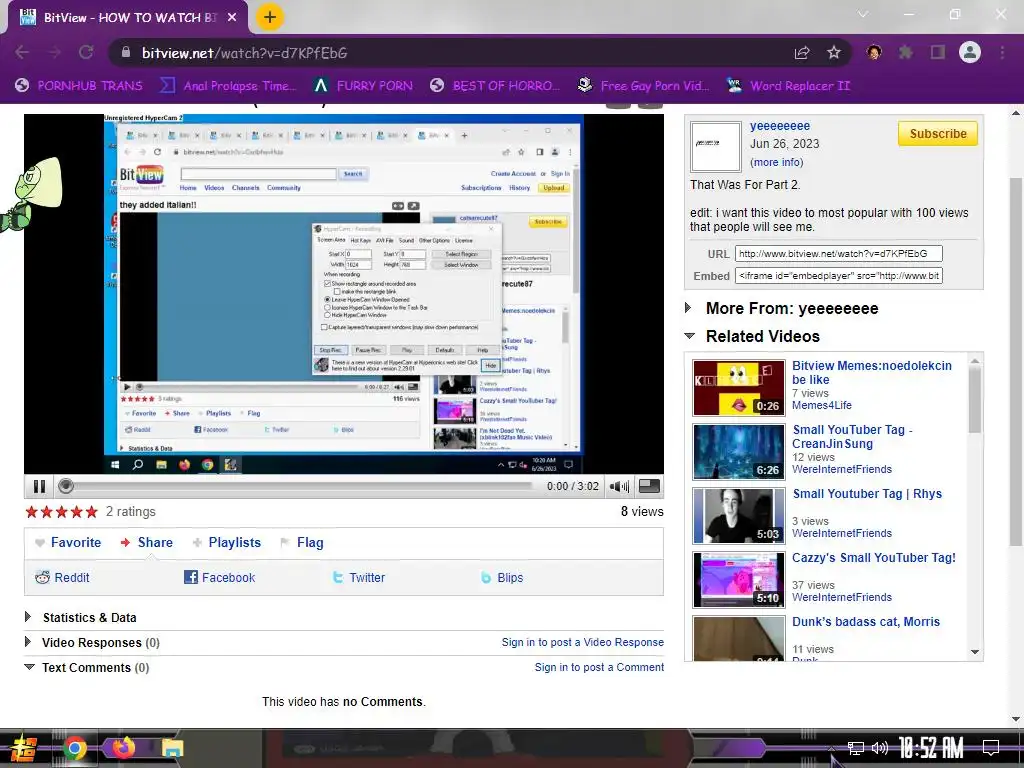Open the notification center icon
The image size is (1024, 768).
pyautogui.click(x=991, y=748)
